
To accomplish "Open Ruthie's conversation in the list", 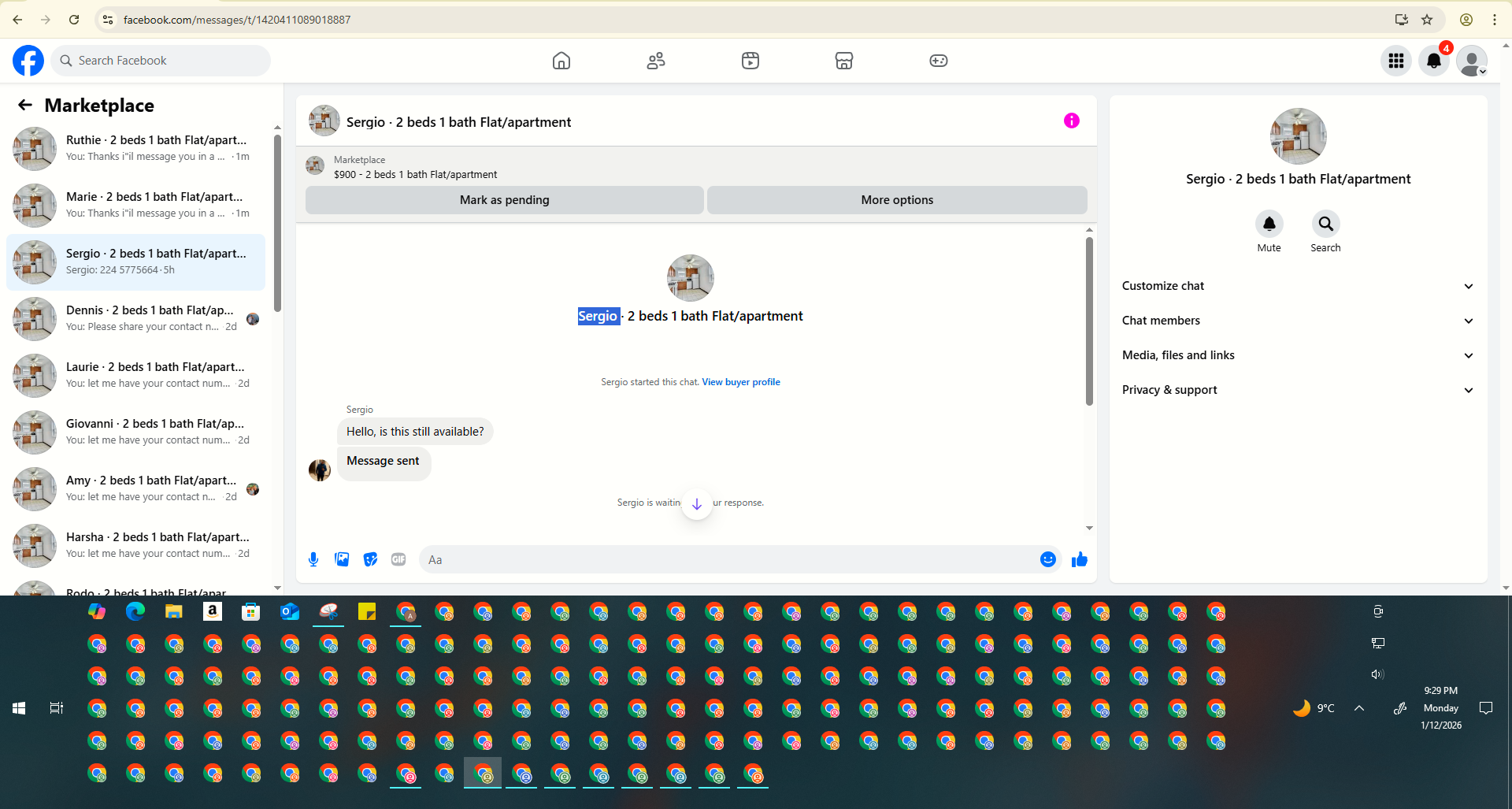I will tap(135, 148).
